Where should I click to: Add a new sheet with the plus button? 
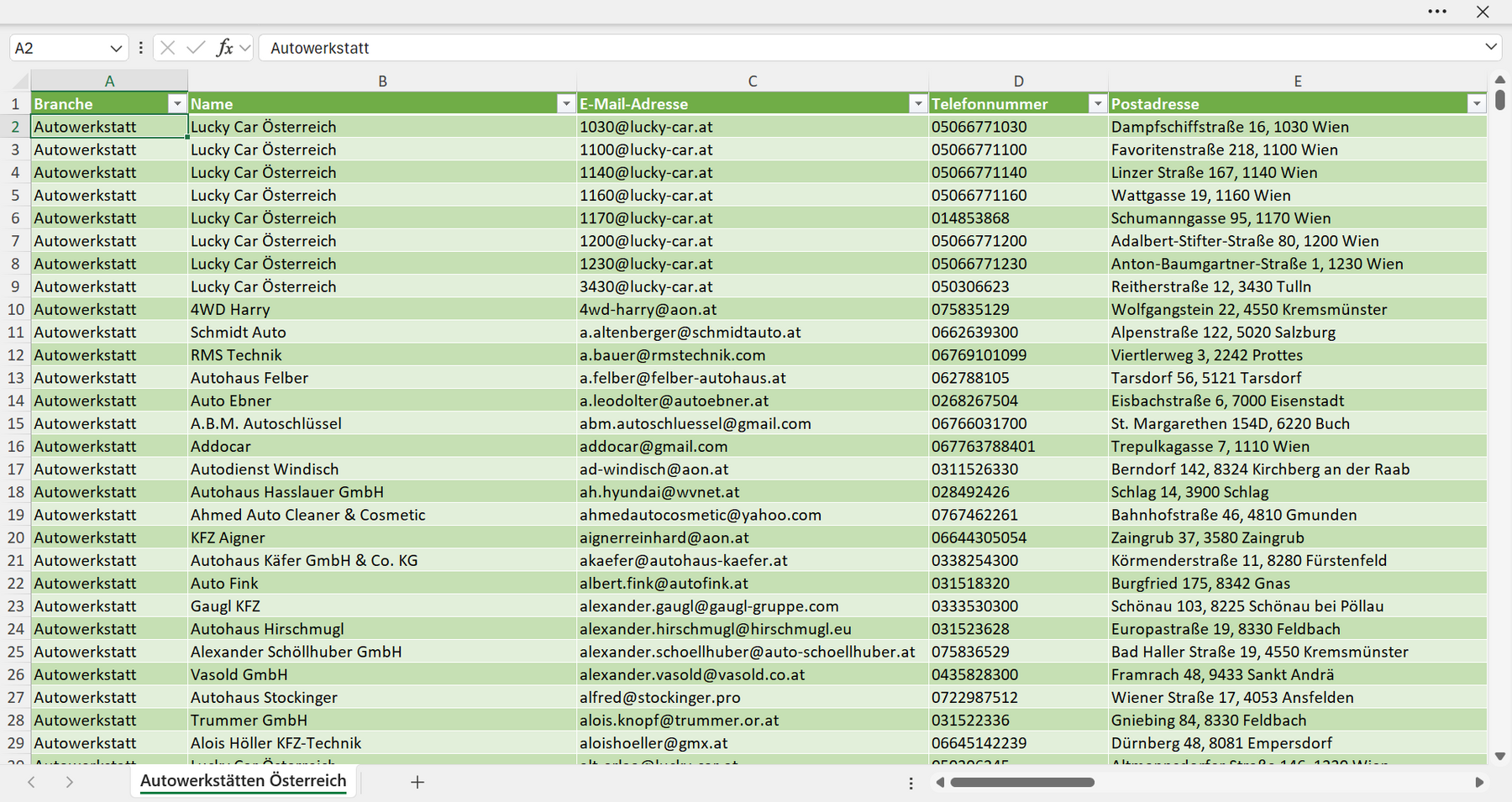coord(417,782)
